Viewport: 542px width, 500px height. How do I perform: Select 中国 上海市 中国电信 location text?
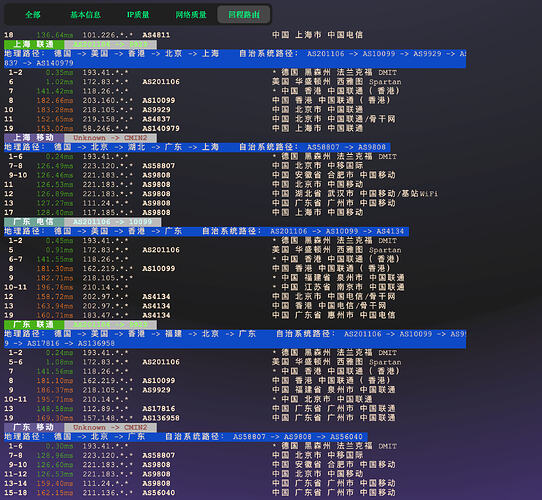[317, 35]
